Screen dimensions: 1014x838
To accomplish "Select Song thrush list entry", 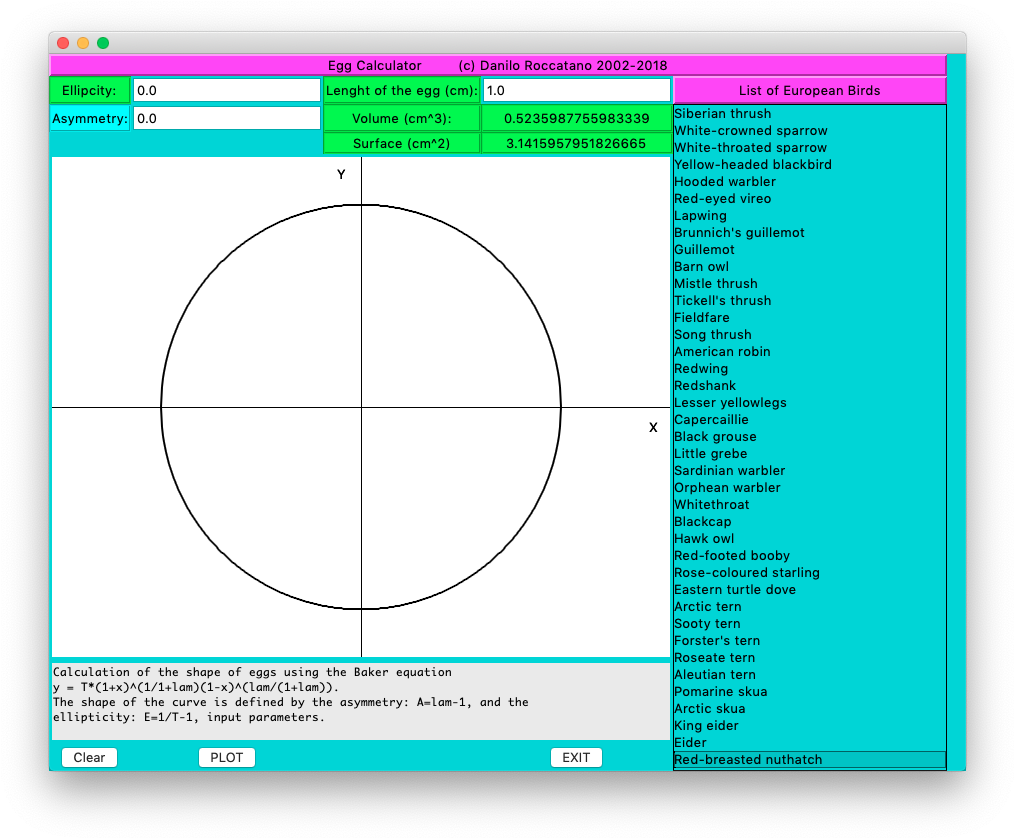I will coord(712,335).
